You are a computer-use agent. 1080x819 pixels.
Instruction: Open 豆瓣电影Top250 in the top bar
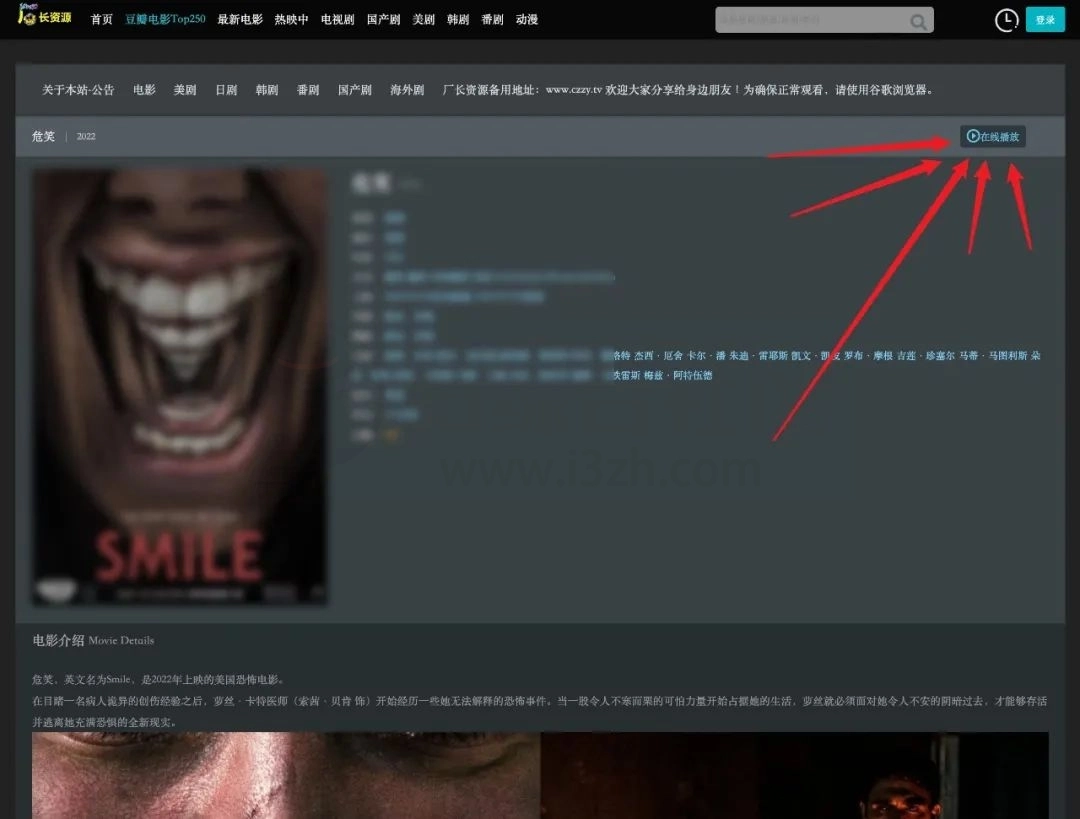point(165,20)
